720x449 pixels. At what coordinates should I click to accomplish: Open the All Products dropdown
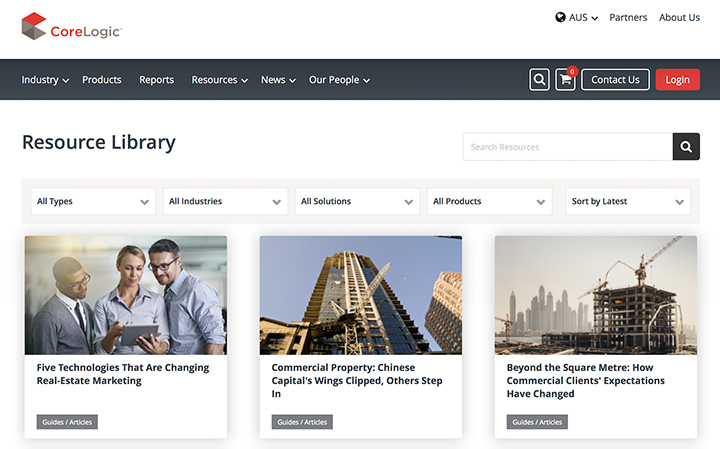coord(489,201)
